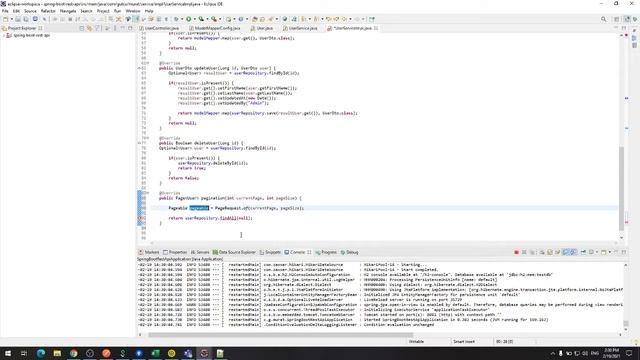Click the New file toolbar icon
This screenshot has height=360, width=640.
[5, 19]
